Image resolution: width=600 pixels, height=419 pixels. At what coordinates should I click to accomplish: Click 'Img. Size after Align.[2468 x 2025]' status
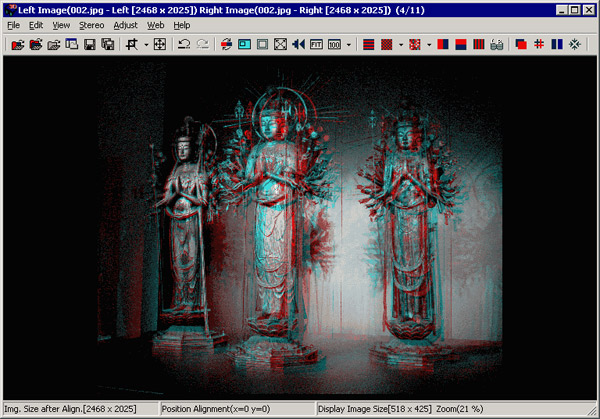70,409
